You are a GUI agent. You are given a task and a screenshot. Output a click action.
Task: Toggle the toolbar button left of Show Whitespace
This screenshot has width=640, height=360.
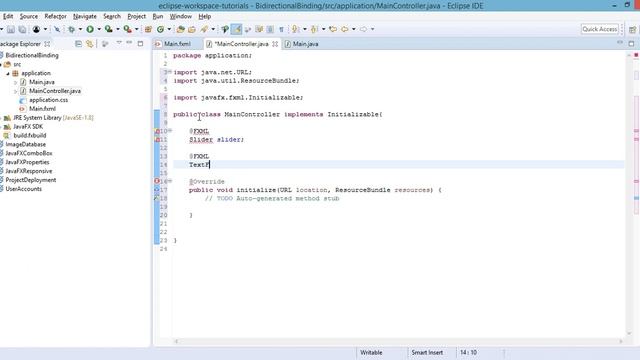click(x=270, y=29)
